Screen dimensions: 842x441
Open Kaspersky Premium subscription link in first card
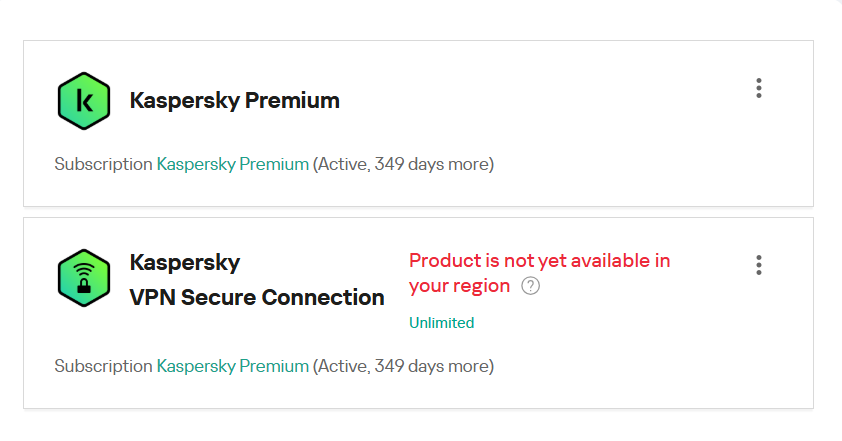point(232,164)
